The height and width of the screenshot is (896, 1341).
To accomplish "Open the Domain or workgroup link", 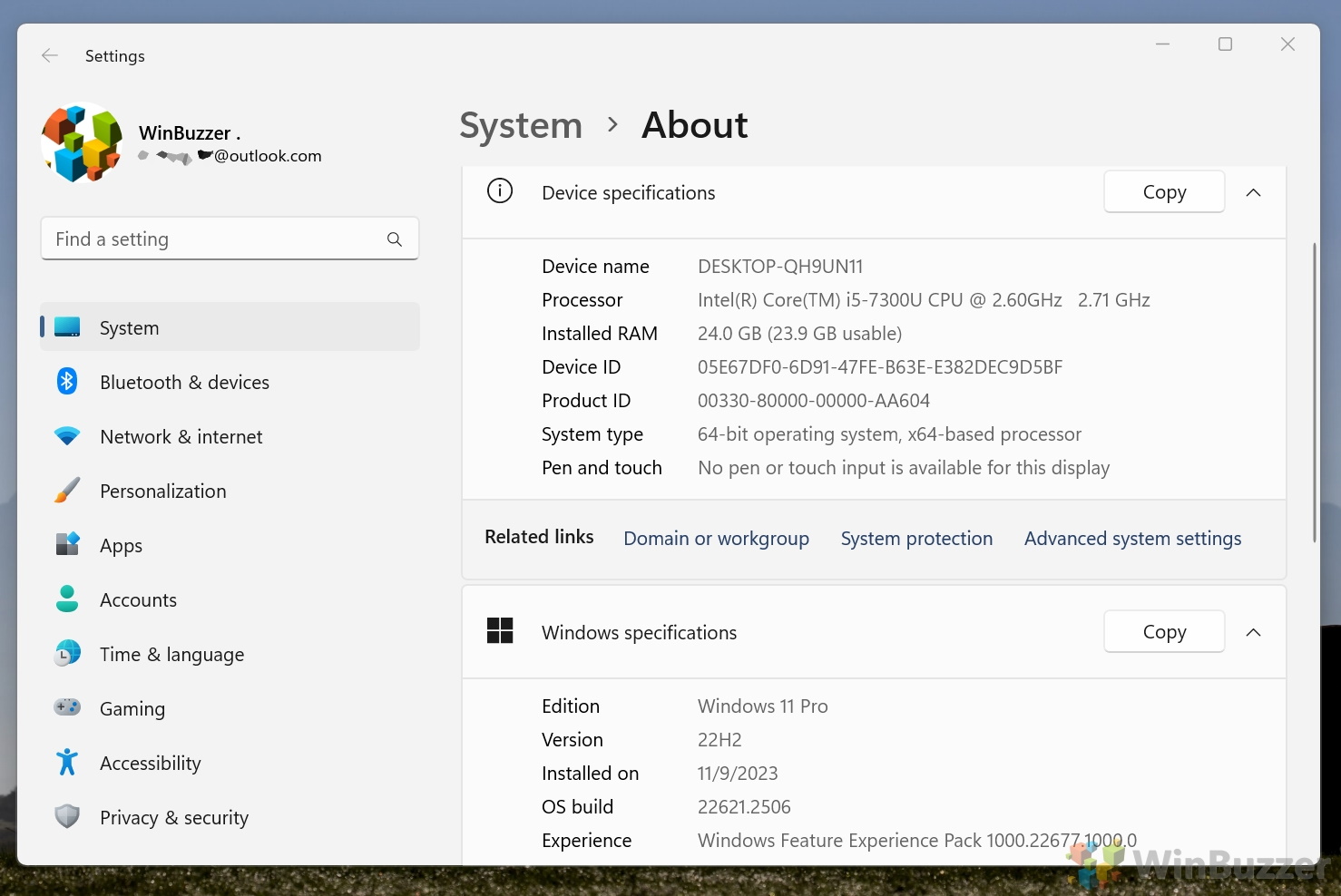I will (716, 539).
